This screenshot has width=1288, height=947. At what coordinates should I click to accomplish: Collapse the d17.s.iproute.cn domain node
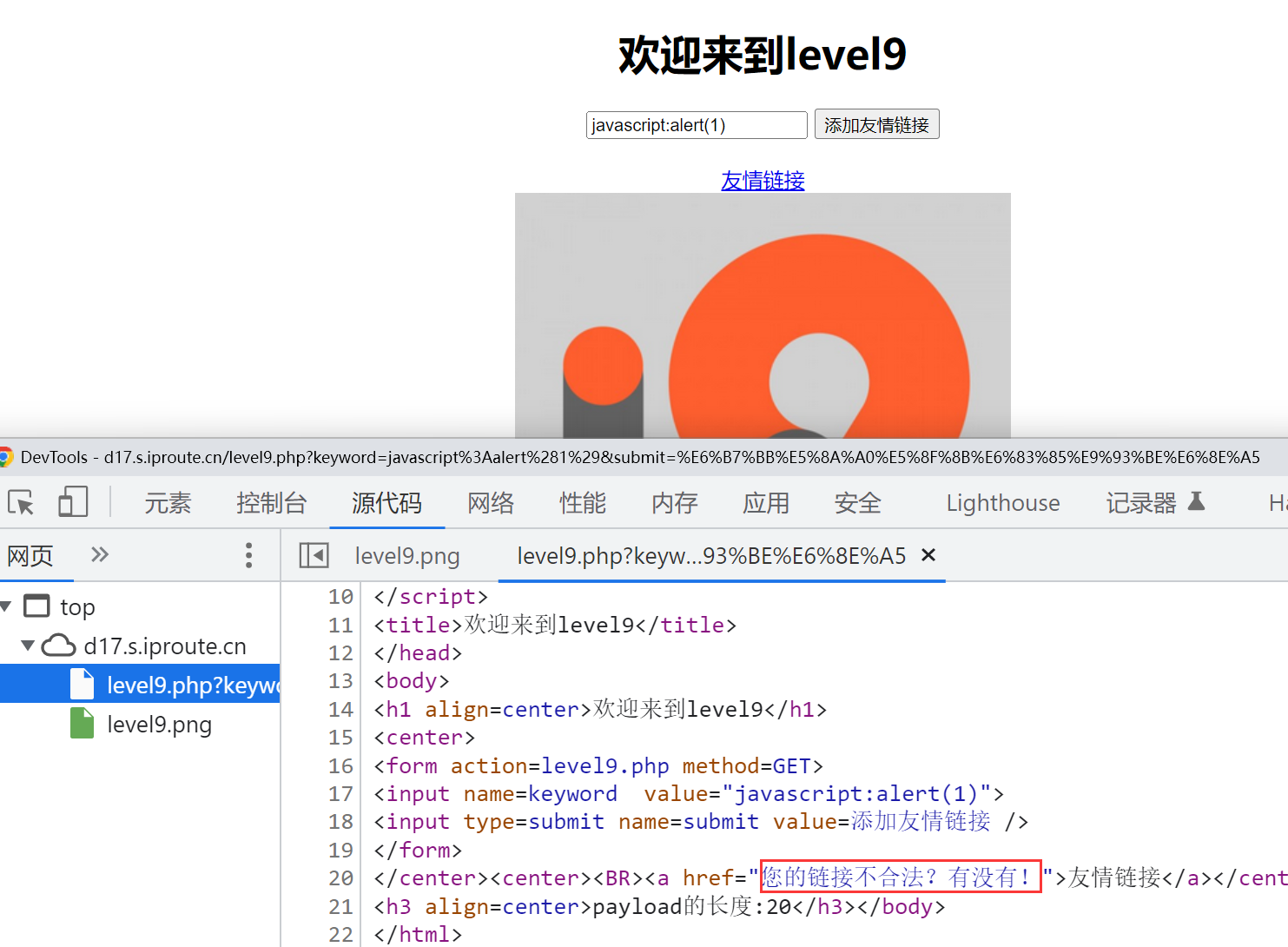point(28,646)
